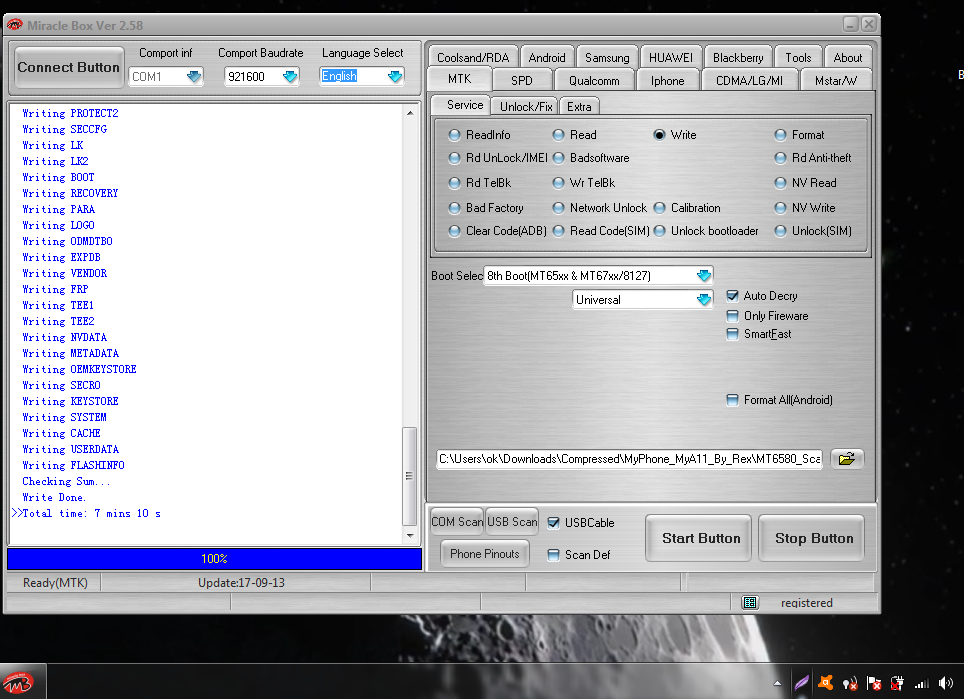Switch to the Android tab

coord(547,57)
